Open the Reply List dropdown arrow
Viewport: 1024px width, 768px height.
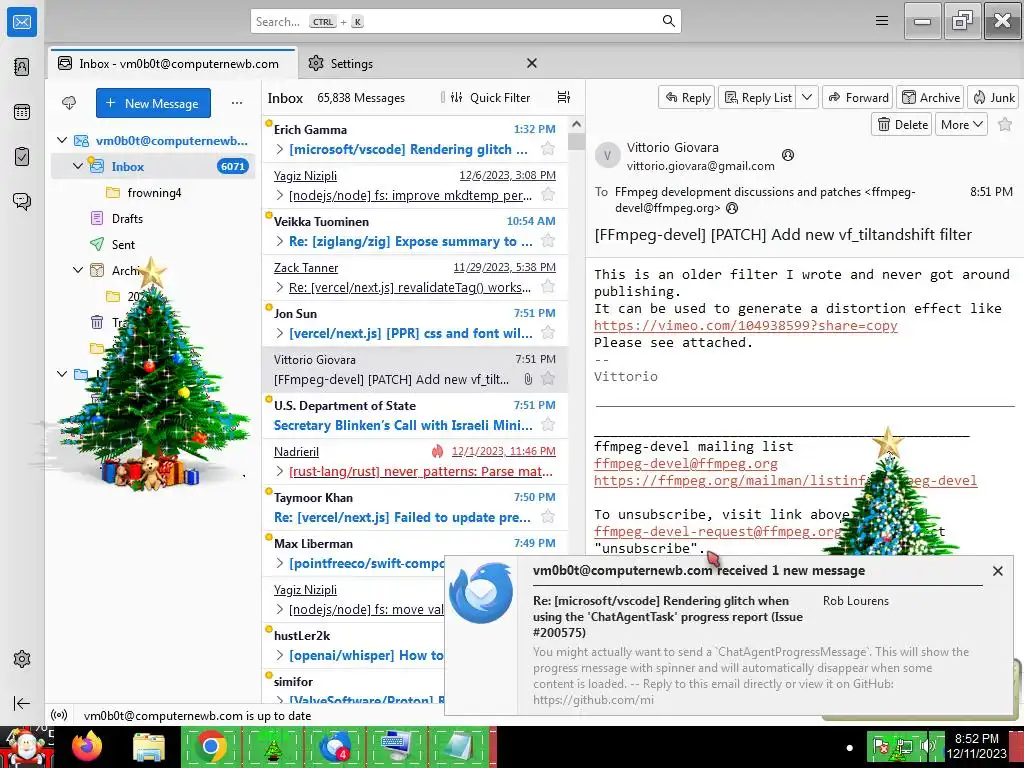click(x=807, y=97)
